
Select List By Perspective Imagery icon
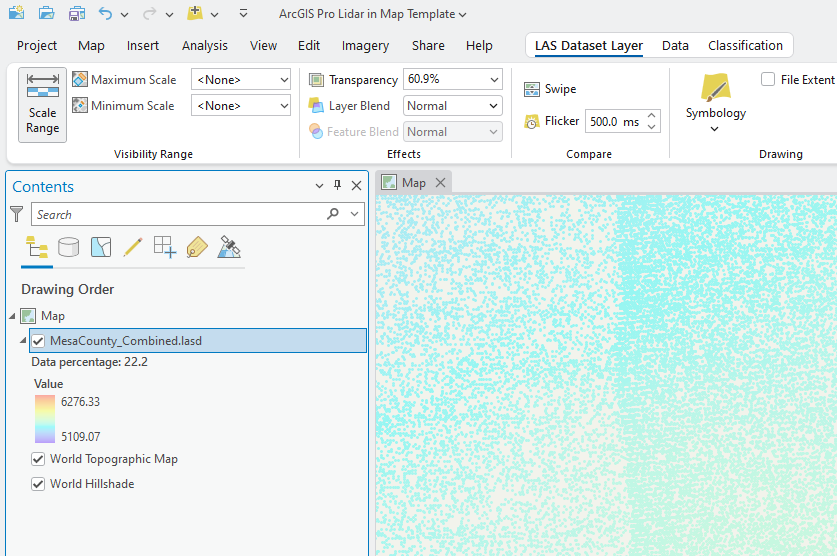pyautogui.click(x=229, y=248)
